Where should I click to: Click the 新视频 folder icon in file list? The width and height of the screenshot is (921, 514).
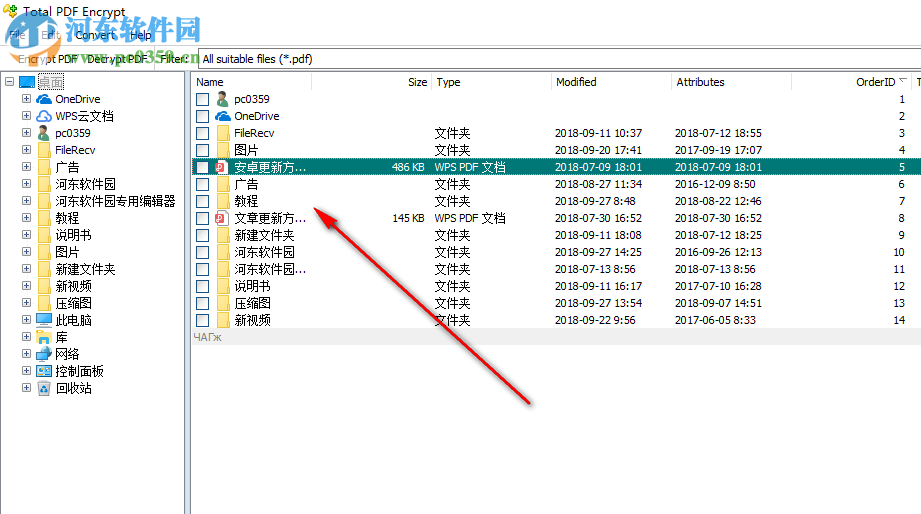click(x=223, y=321)
